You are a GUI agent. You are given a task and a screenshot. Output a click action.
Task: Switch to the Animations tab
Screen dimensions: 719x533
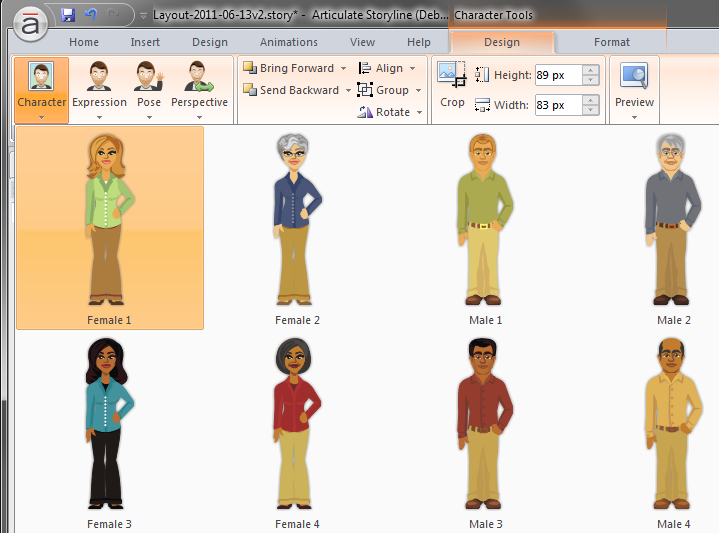coord(288,42)
